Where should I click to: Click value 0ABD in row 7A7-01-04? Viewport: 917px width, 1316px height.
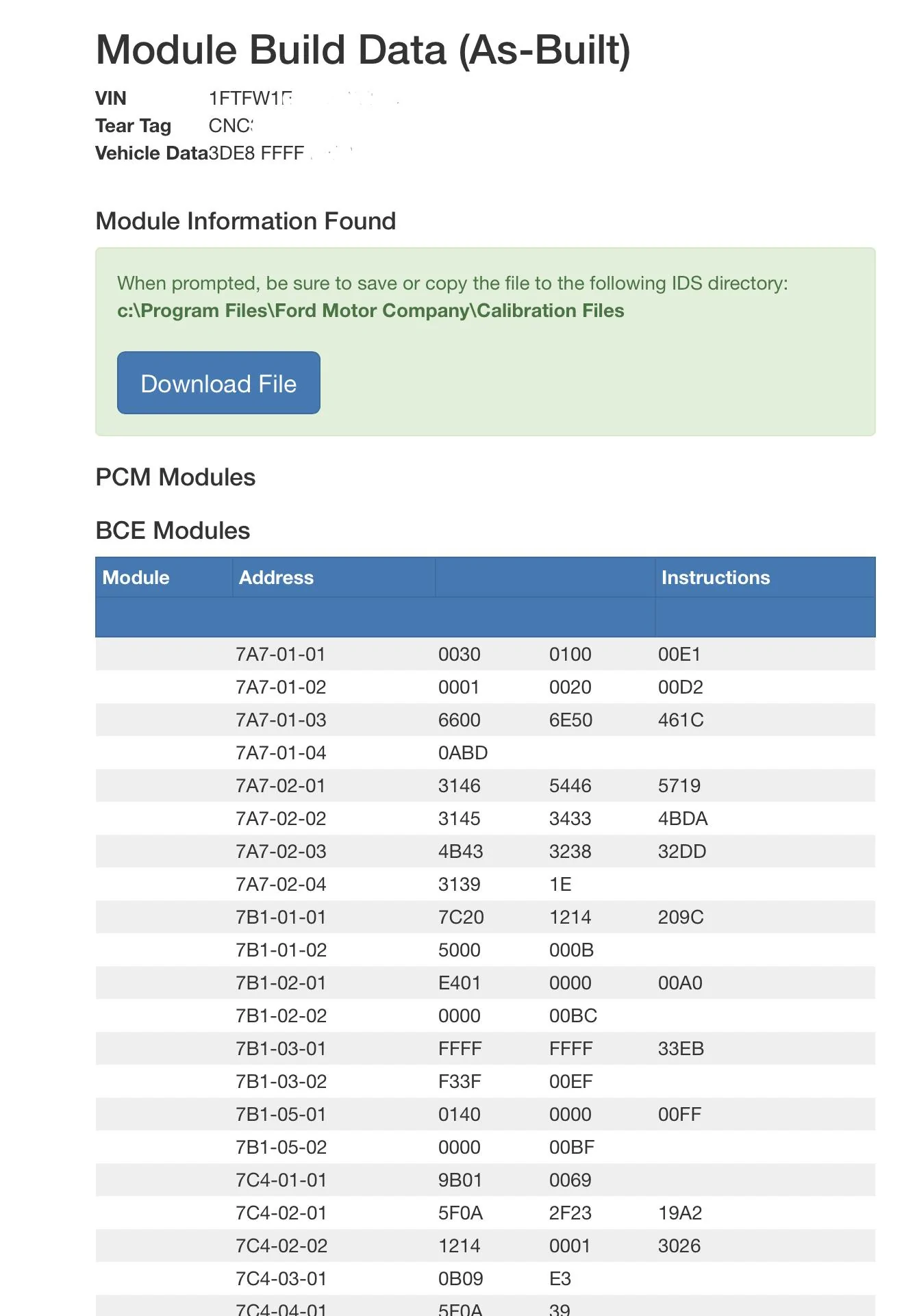point(463,752)
